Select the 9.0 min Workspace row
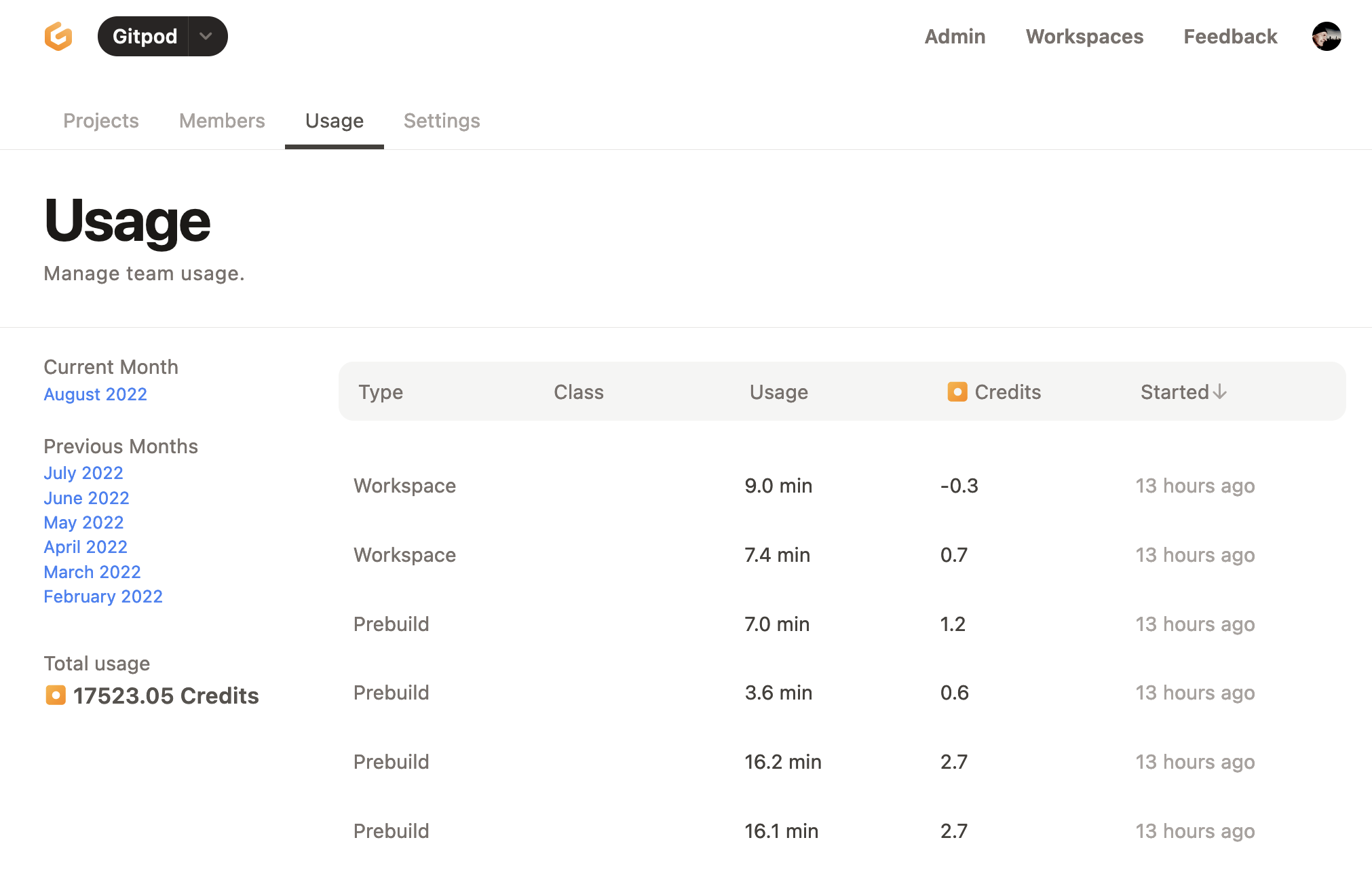Viewport: 1372px width, 878px height. pos(778,486)
